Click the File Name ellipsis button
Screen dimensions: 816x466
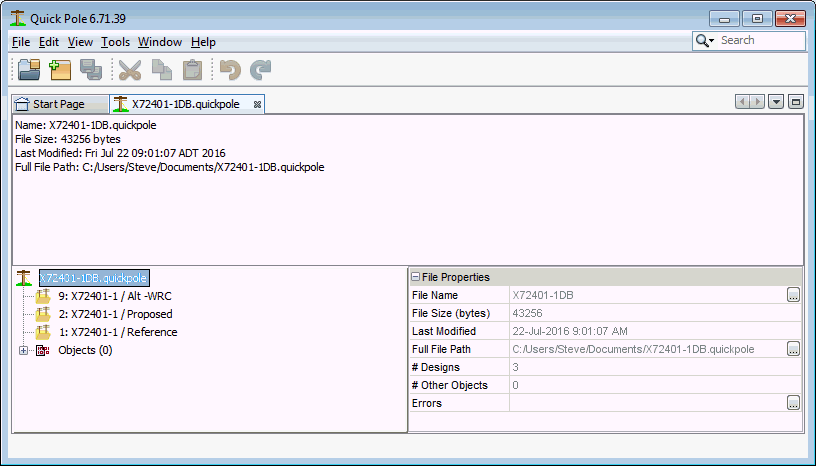[793, 295]
